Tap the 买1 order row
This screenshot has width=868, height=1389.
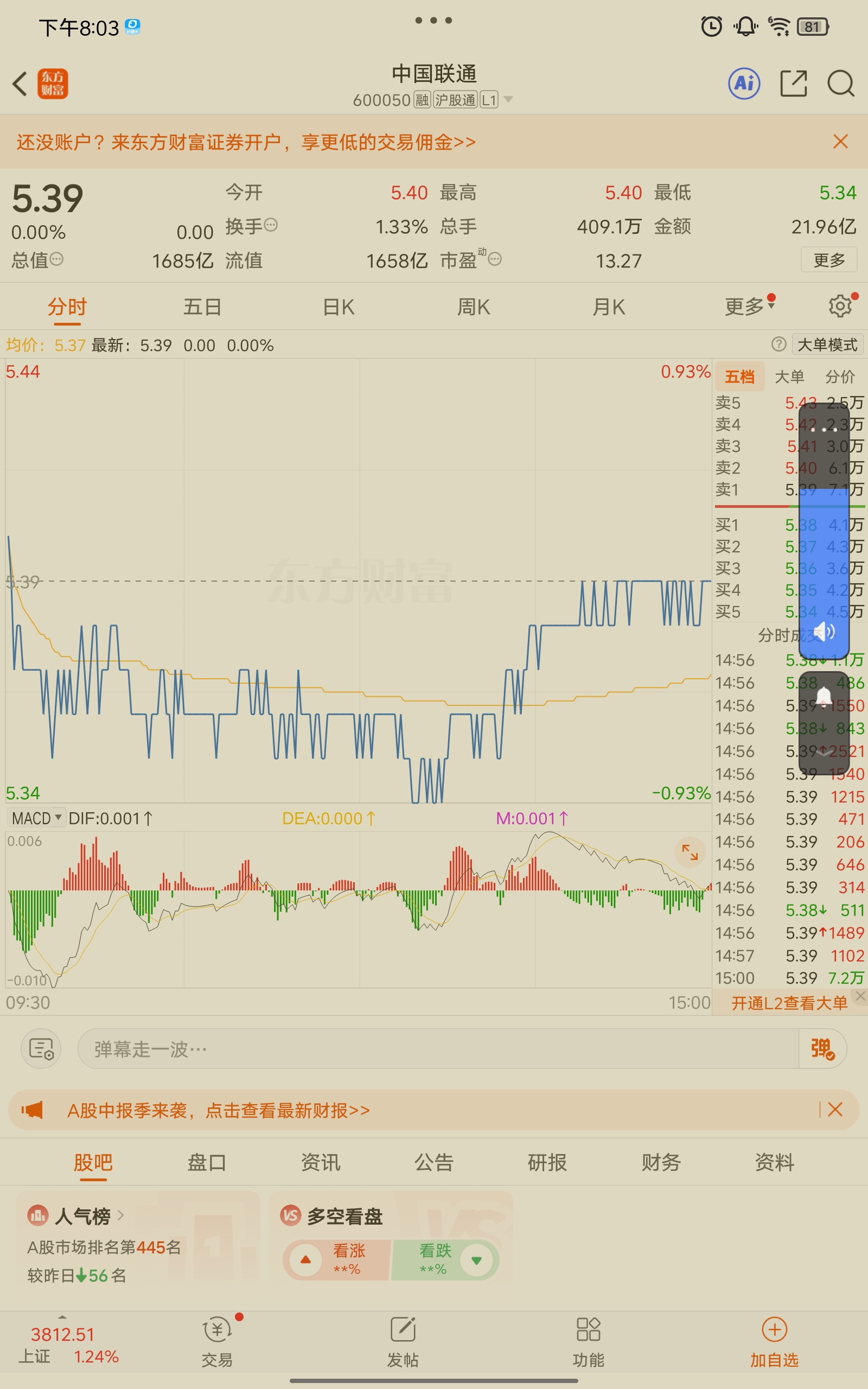click(x=789, y=524)
